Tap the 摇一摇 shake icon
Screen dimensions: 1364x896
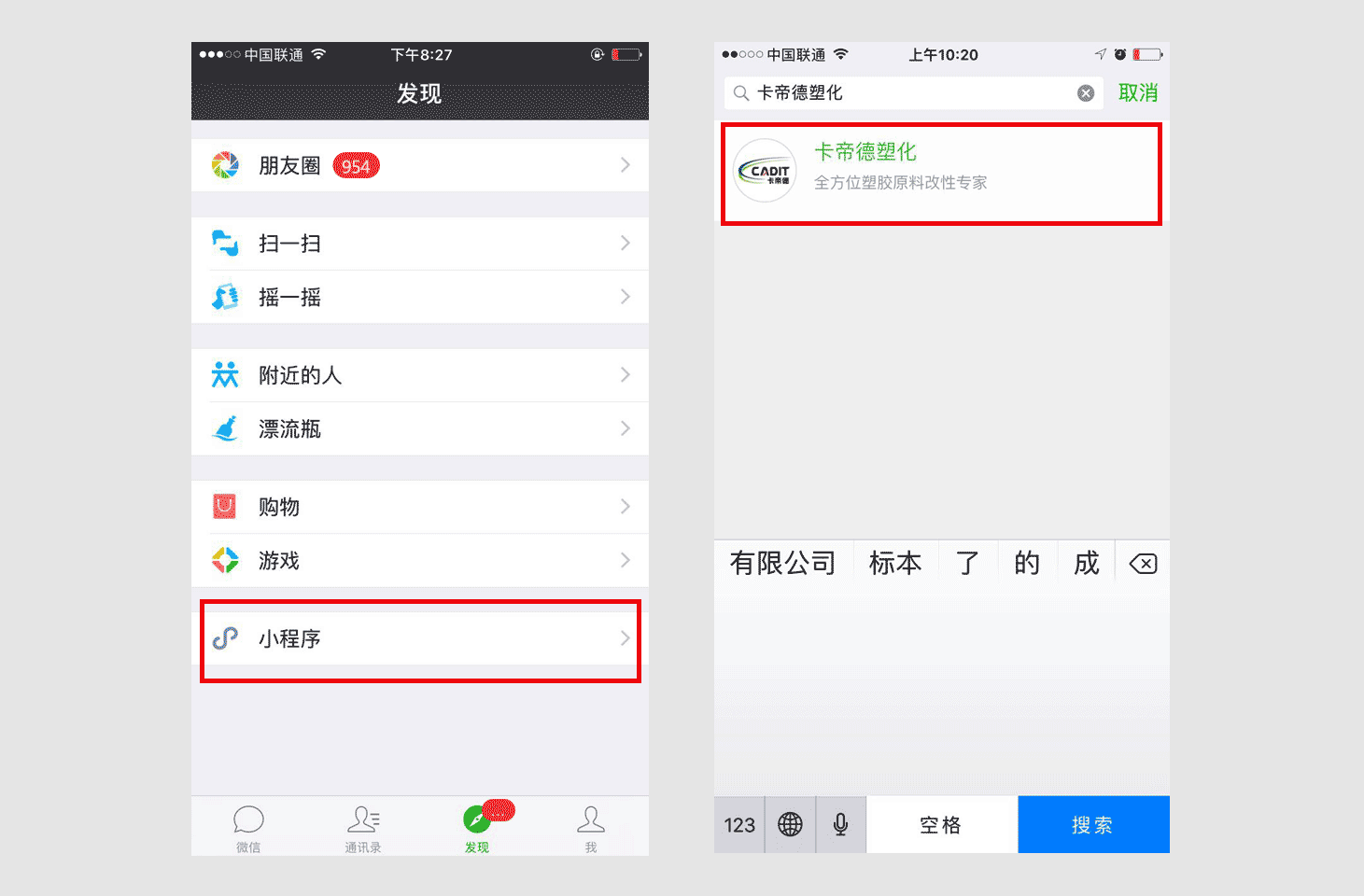[225, 297]
